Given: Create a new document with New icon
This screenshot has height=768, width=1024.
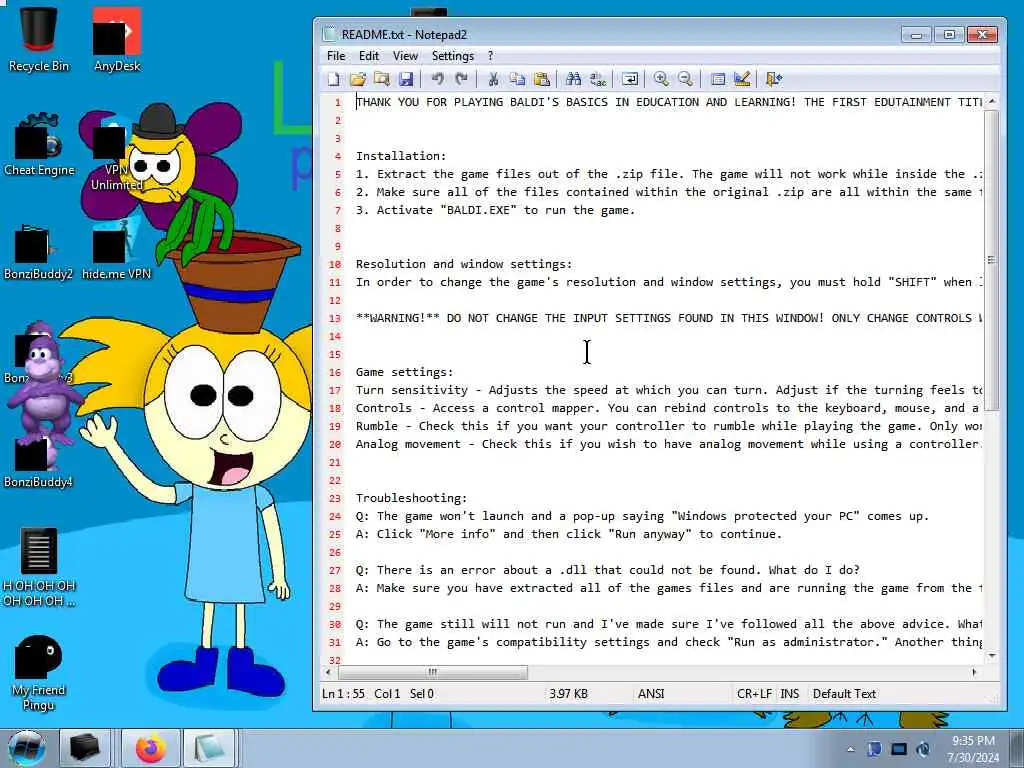Looking at the screenshot, I should pyautogui.click(x=334, y=79).
